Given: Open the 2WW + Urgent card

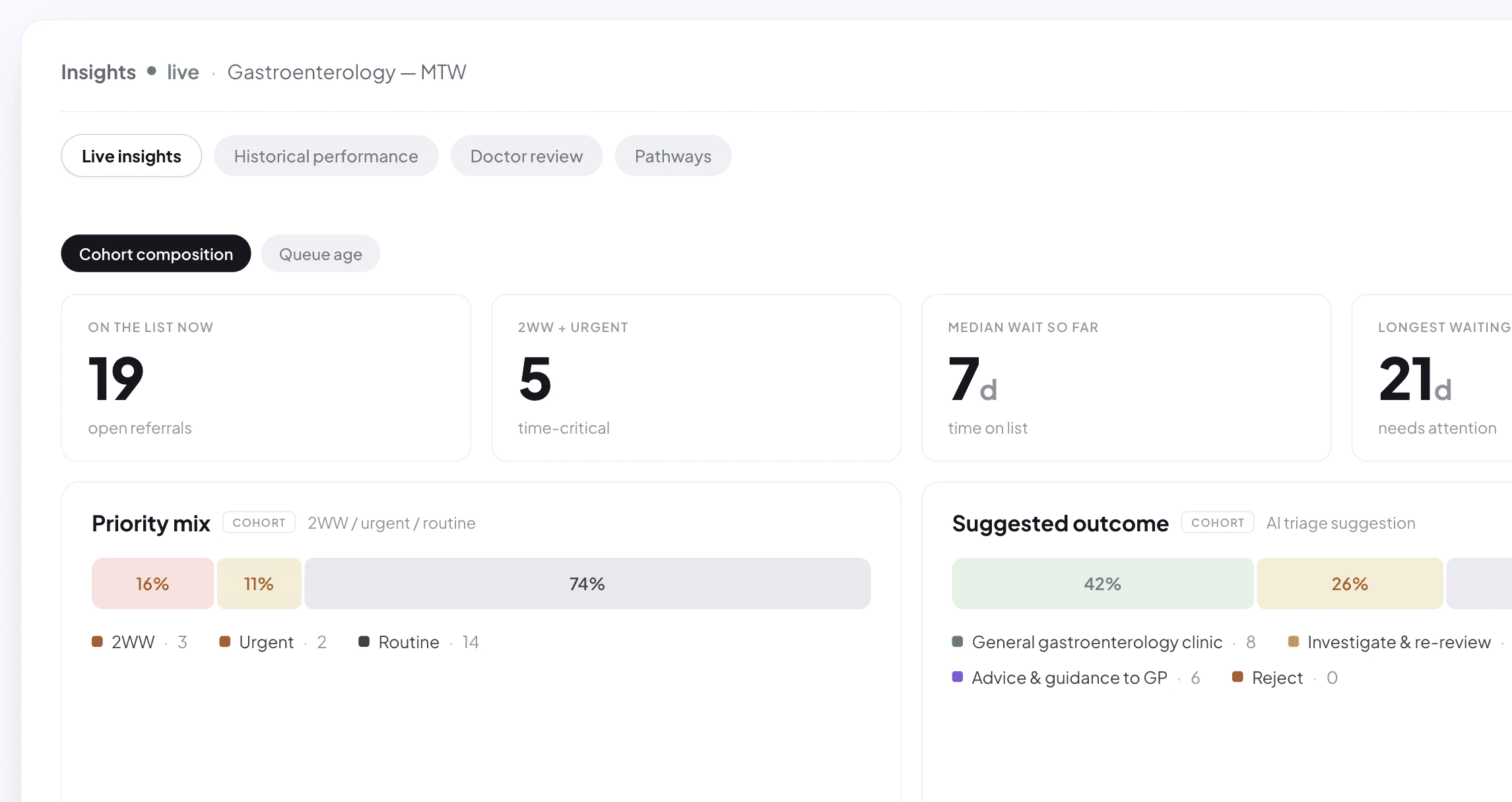Looking at the screenshot, I should pyautogui.click(x=696, y=378).
